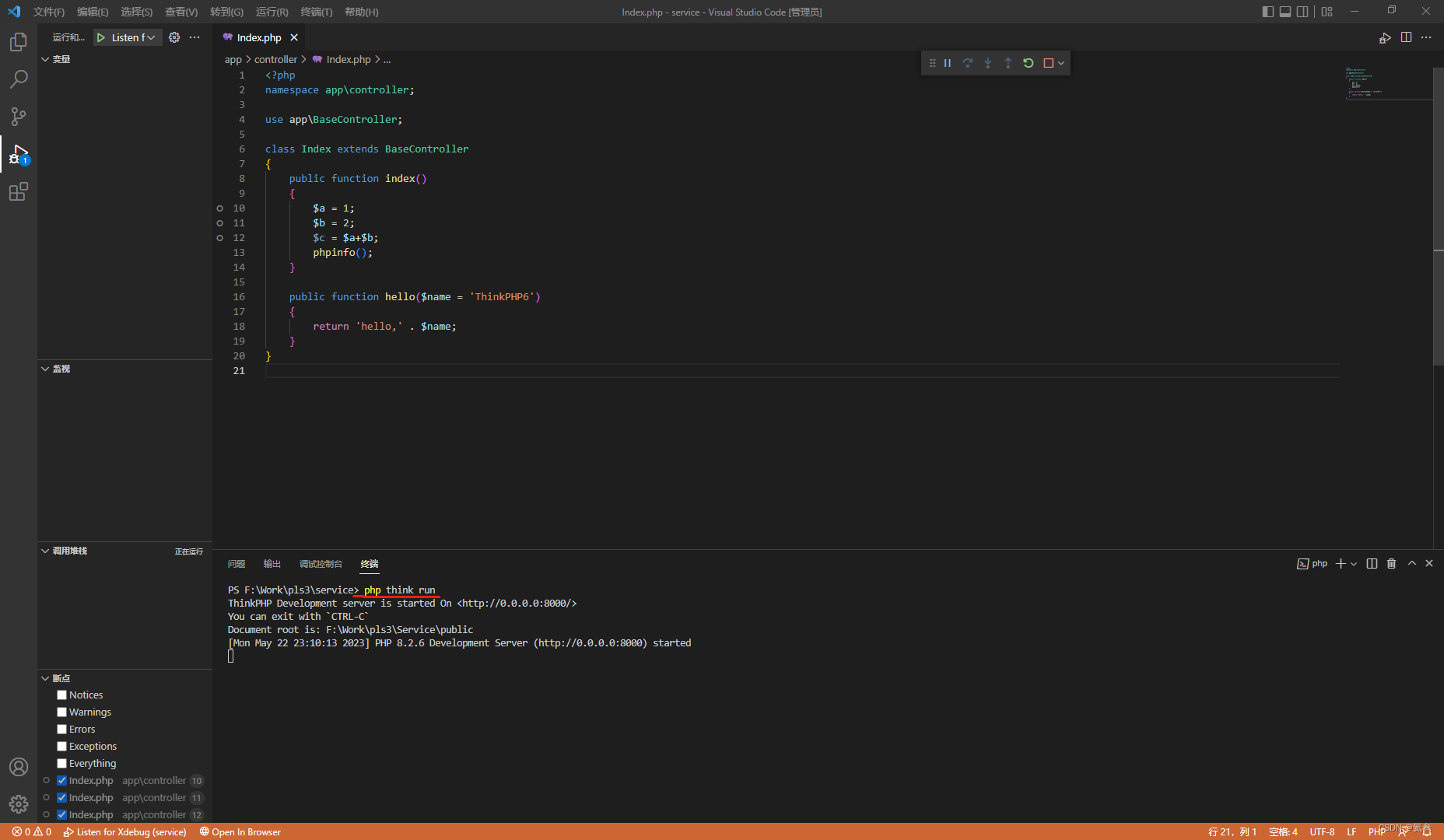
Task: Click the Step Into debug icon
Action: pyautogui.click(x=988, y=63)
